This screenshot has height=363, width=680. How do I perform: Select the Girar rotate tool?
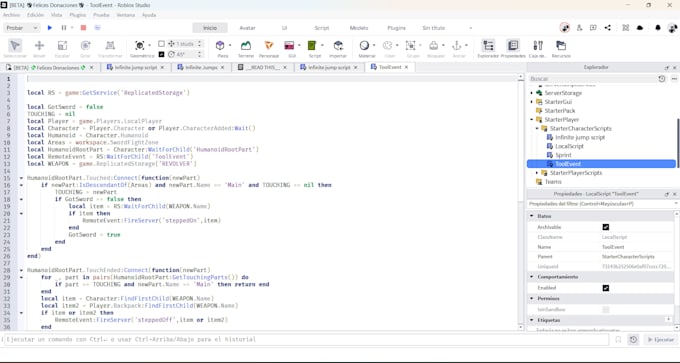coord(85,46)
